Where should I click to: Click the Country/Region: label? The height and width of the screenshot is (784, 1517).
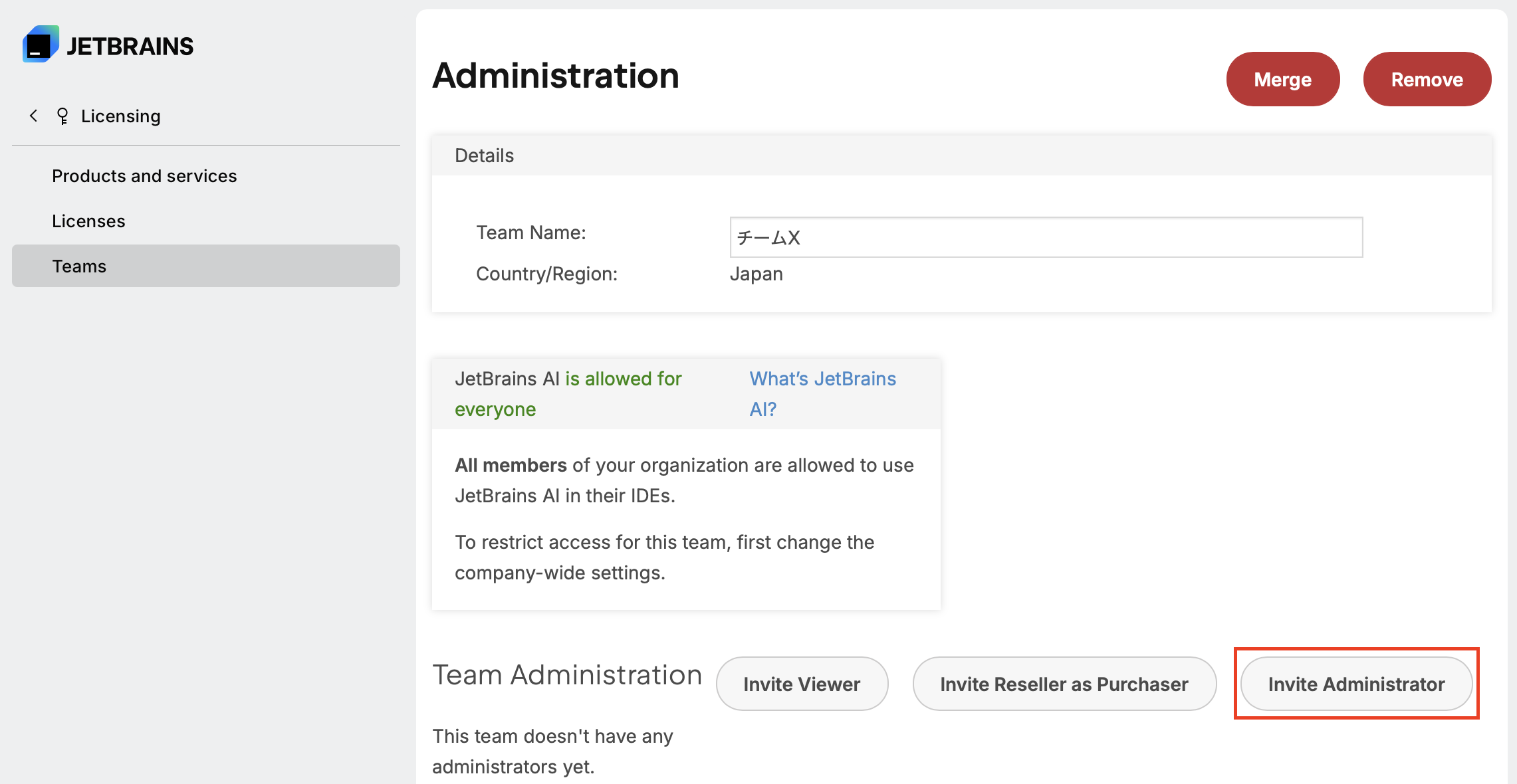(546, 274)
